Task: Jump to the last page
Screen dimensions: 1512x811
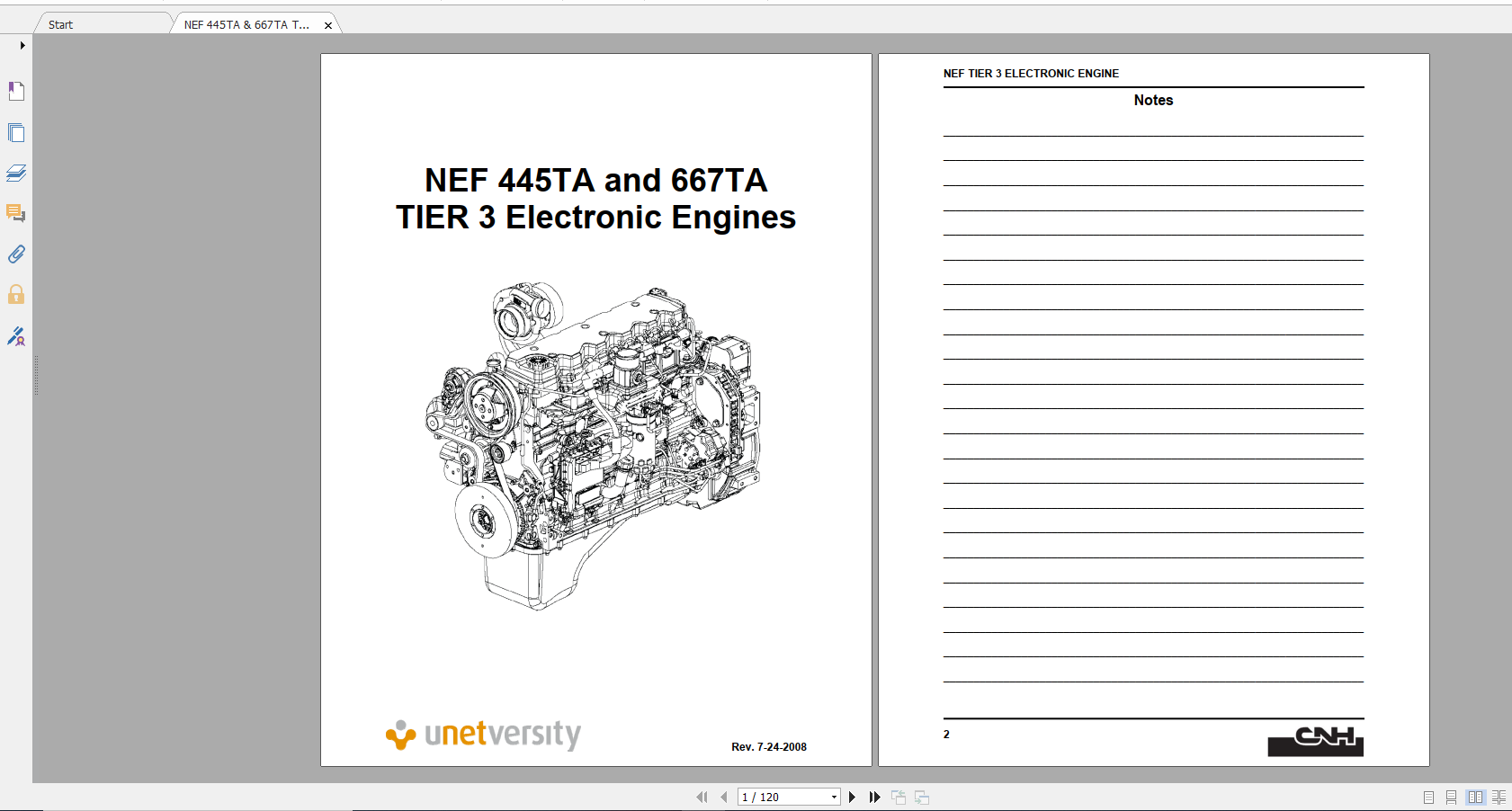Action: 874,797
